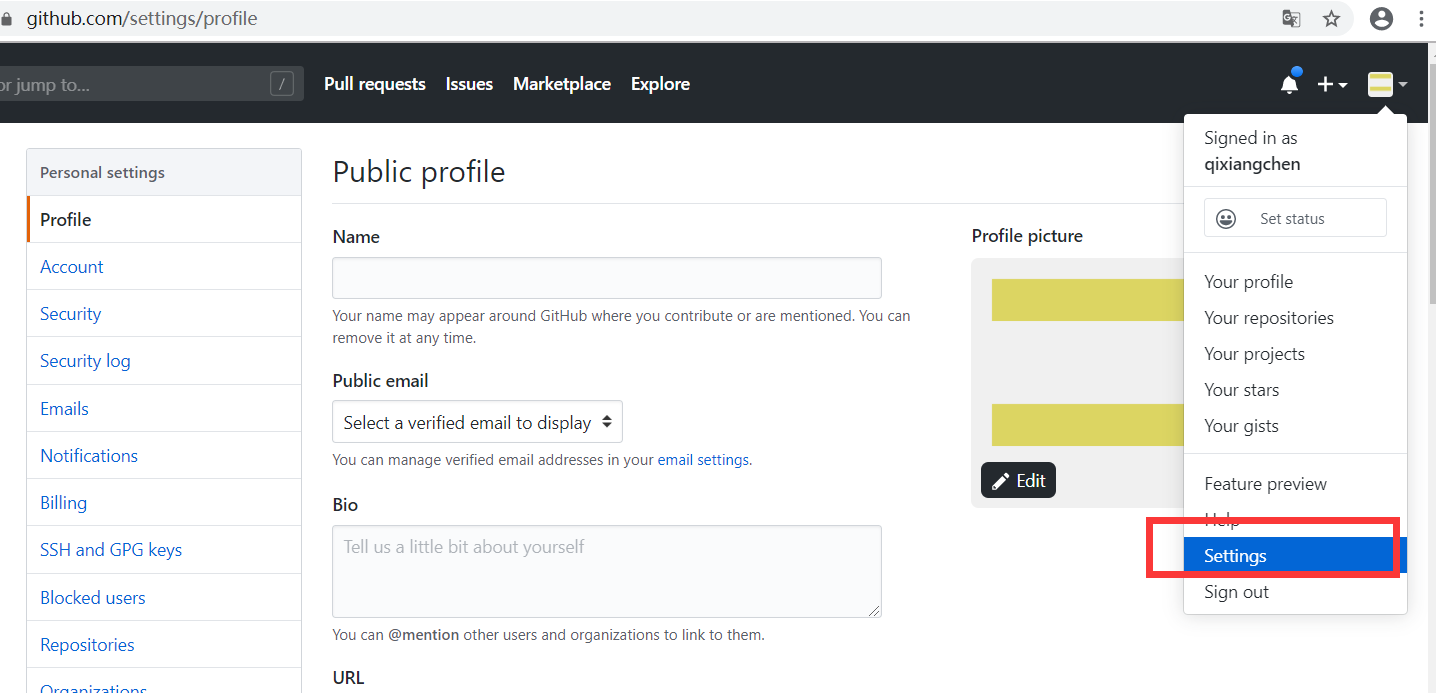
Task: Select Profile in Personal settings sidebar
Action: [x=164, y=219]
